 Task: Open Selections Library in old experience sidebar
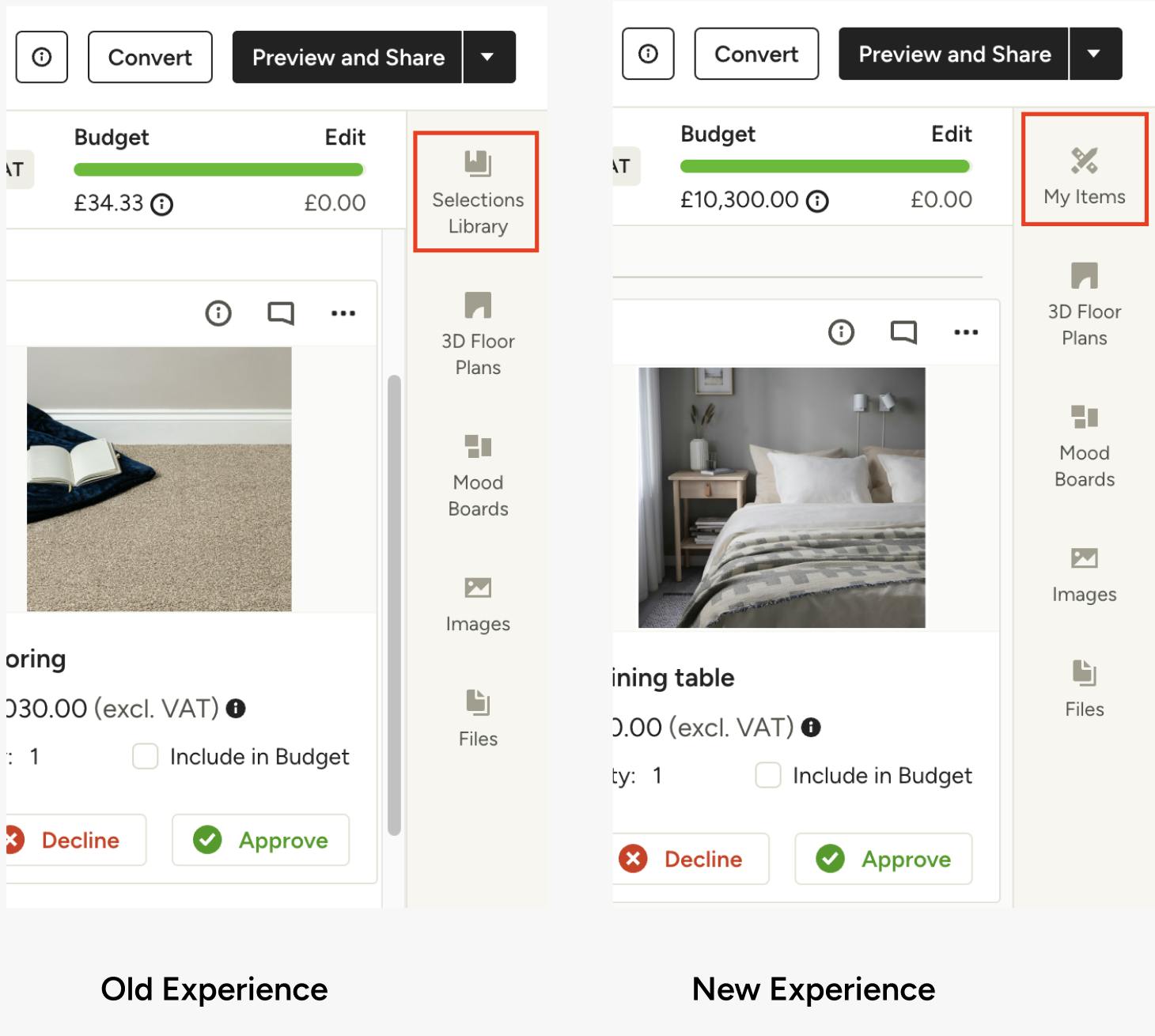(477, 192)
